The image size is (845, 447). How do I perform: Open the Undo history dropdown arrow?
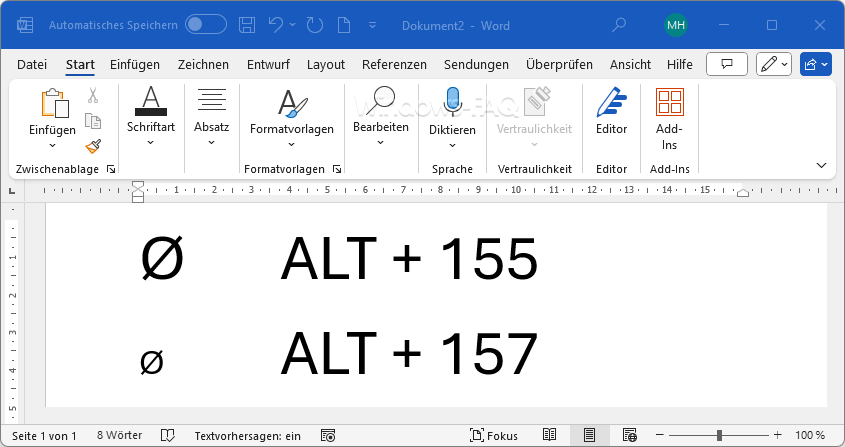(x=293, y=25)
